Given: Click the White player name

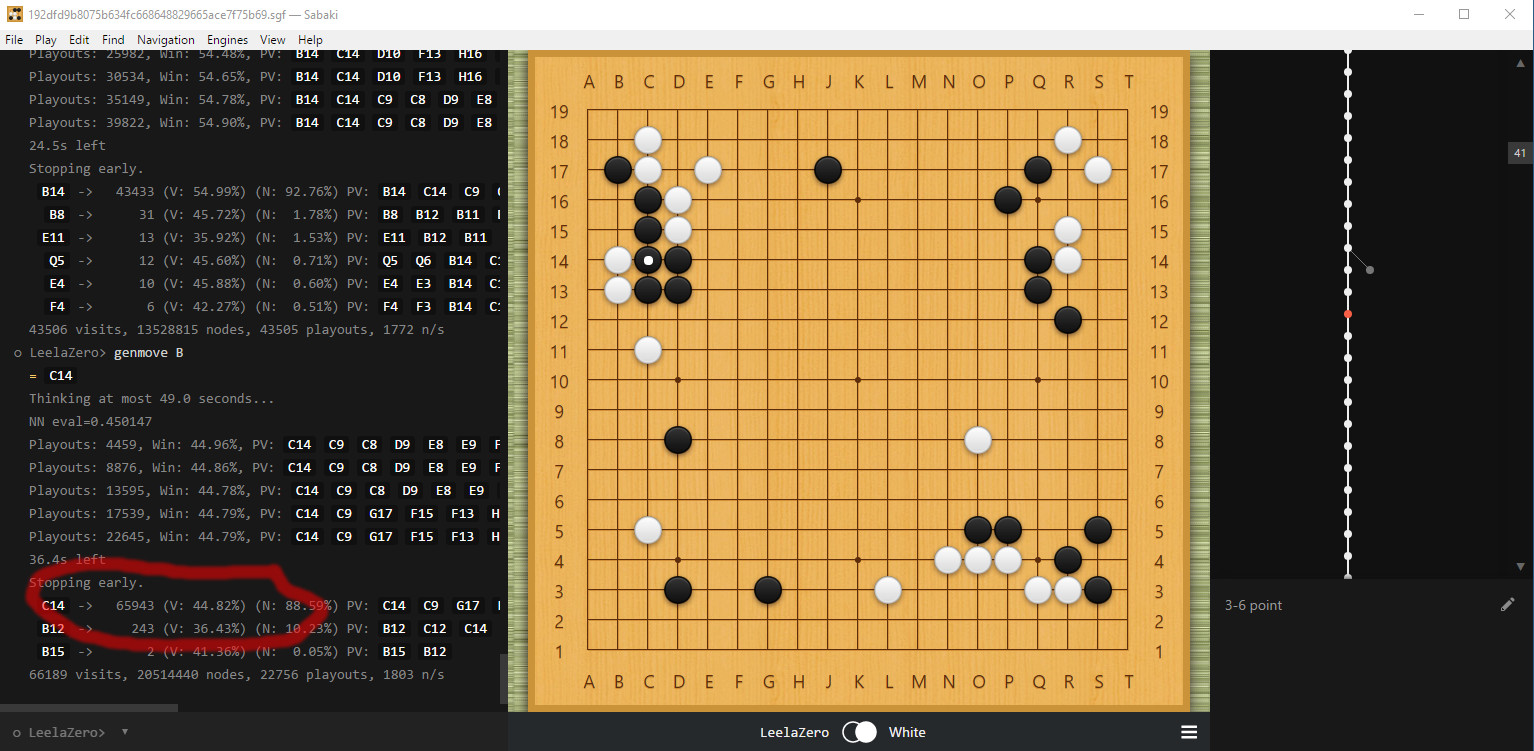Looking at the screenshot, I should pos(907,732).
